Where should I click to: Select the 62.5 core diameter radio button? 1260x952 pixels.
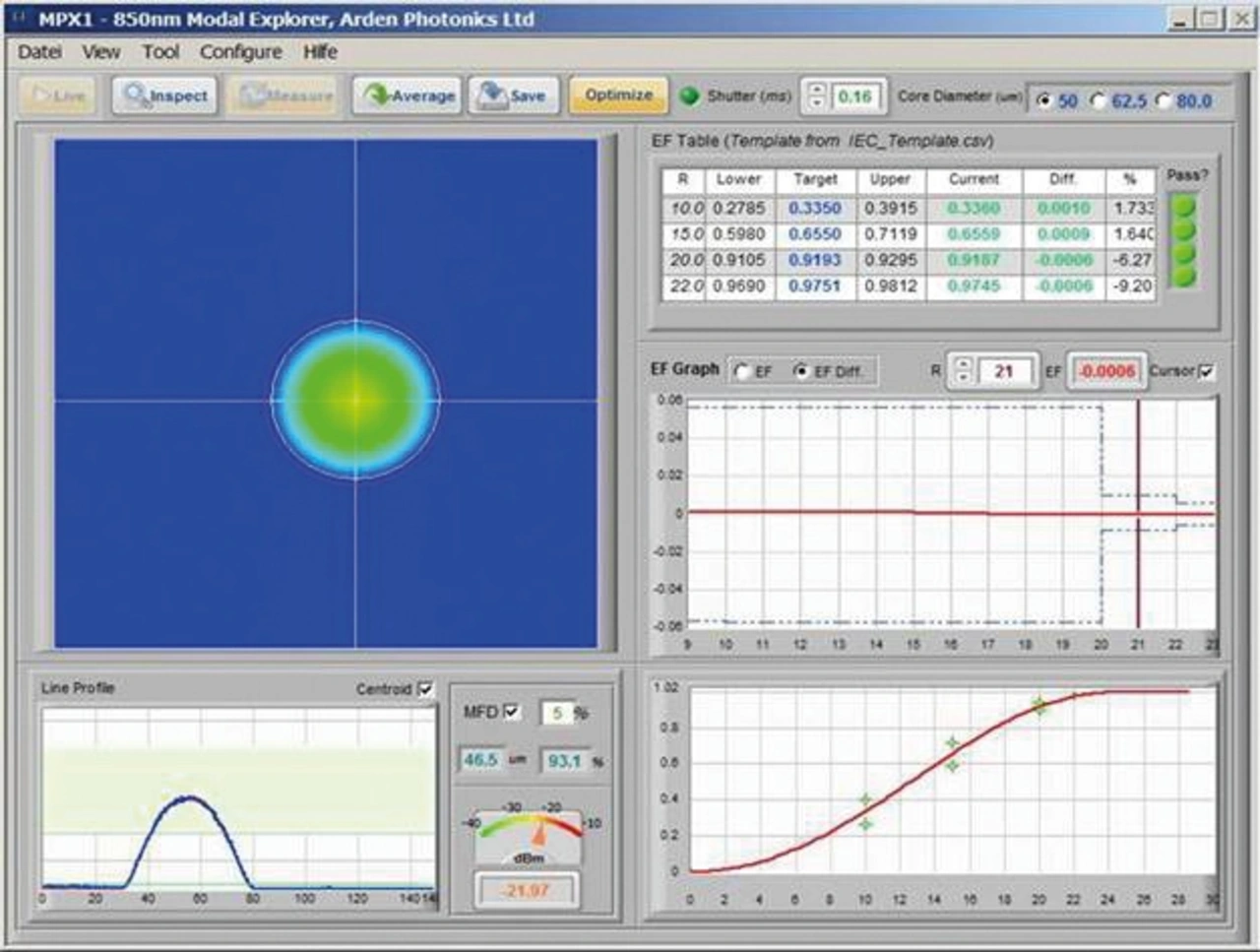[1099, 100]
